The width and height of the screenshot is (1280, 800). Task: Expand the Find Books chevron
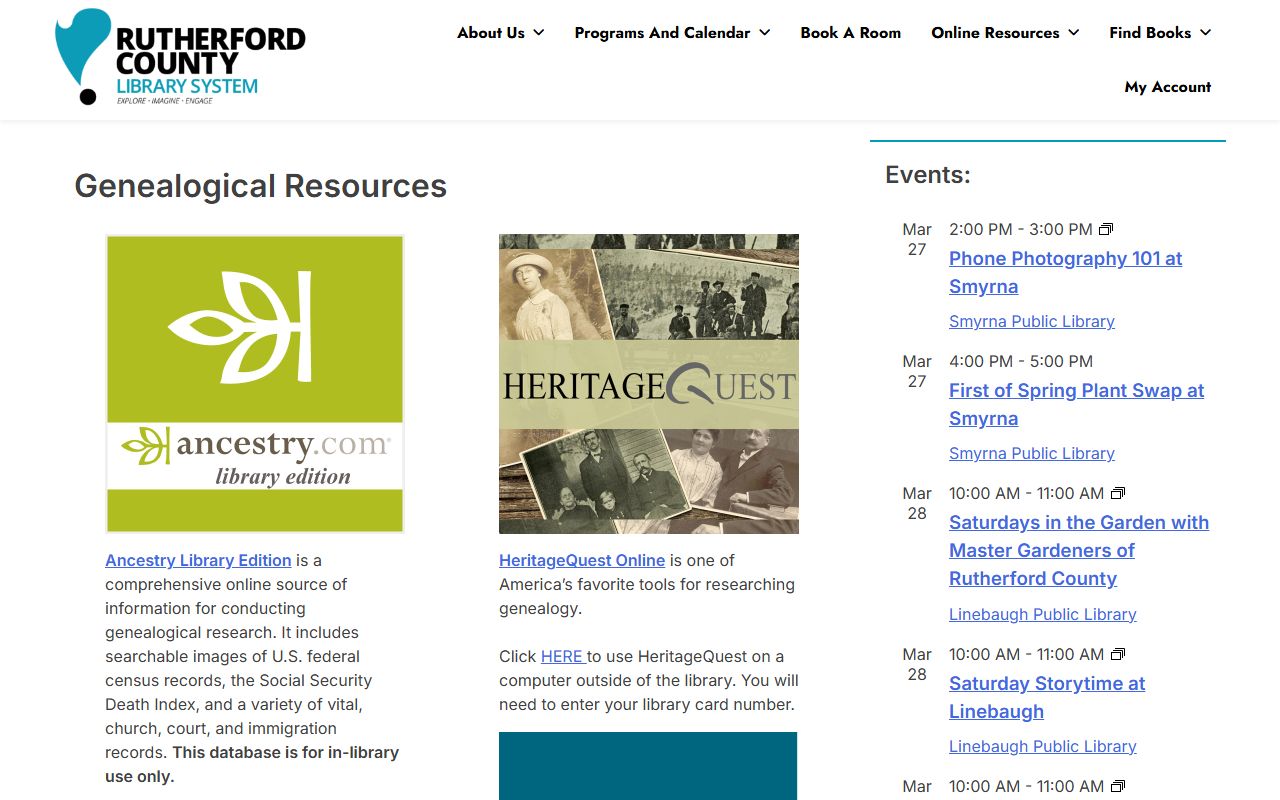click(1205, 33)
